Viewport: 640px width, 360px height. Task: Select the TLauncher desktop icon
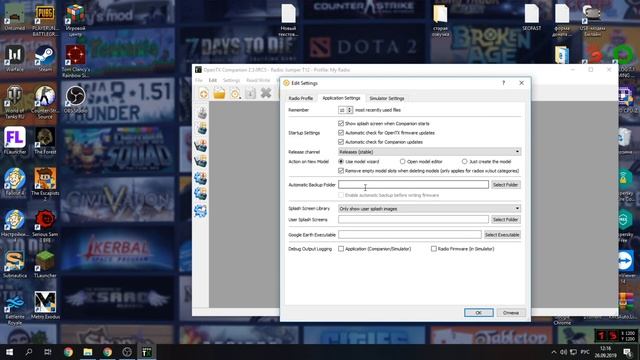(x=45, y=264)
